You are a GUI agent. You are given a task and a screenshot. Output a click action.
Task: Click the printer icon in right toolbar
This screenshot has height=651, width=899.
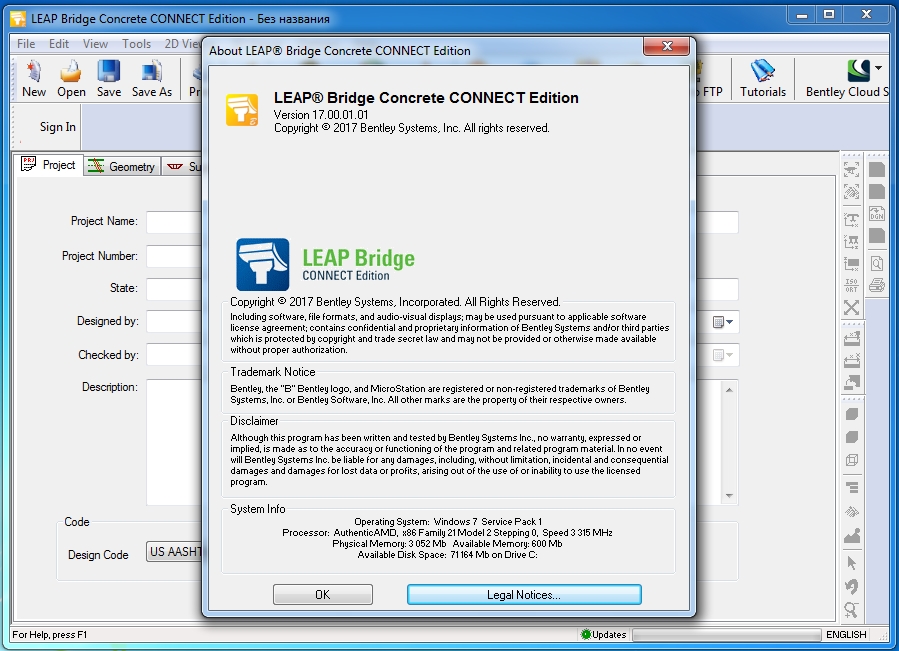(877, 285)
